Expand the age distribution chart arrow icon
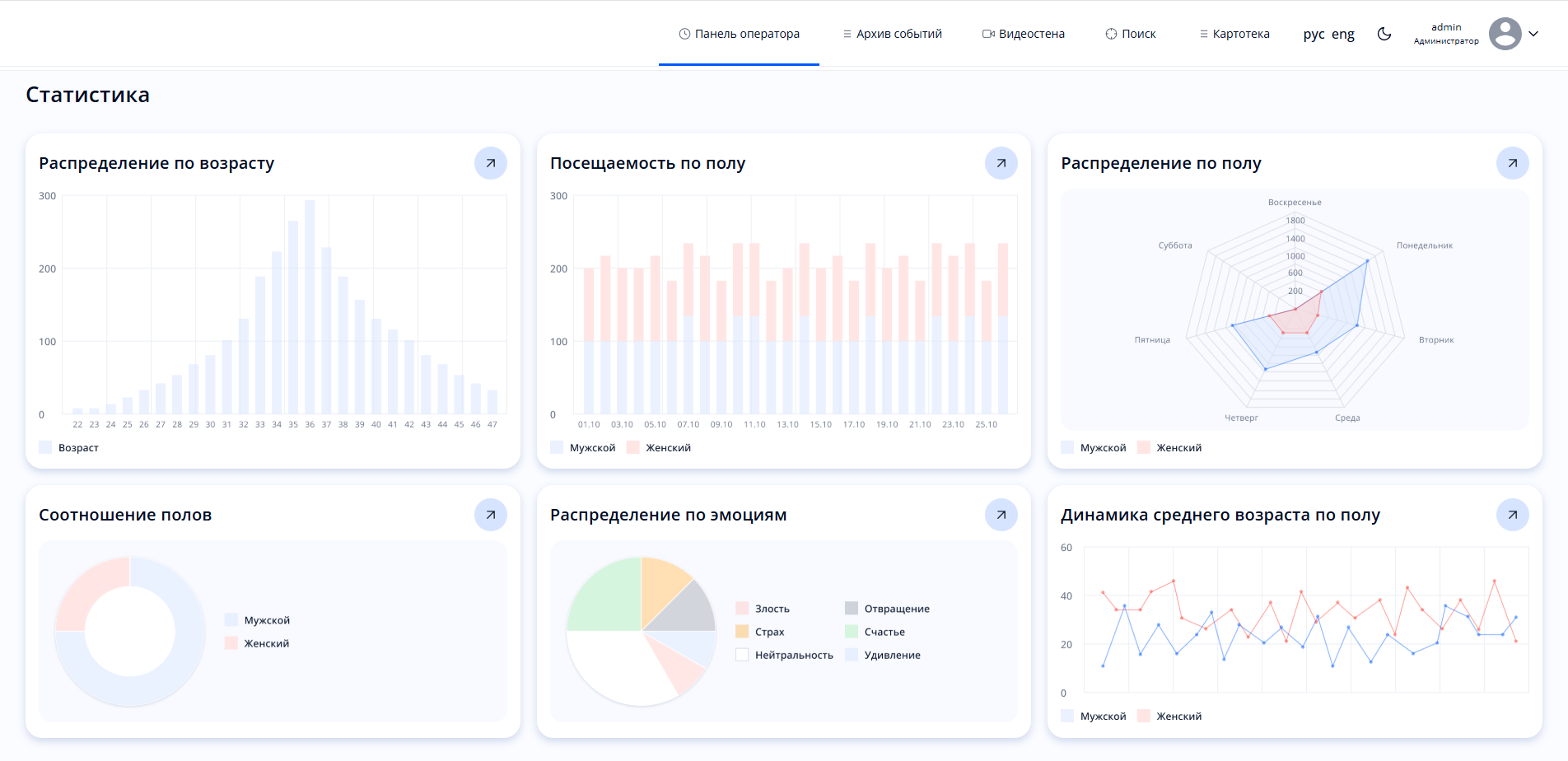This screenshot has height=761, width=1568. coord(490,163)
